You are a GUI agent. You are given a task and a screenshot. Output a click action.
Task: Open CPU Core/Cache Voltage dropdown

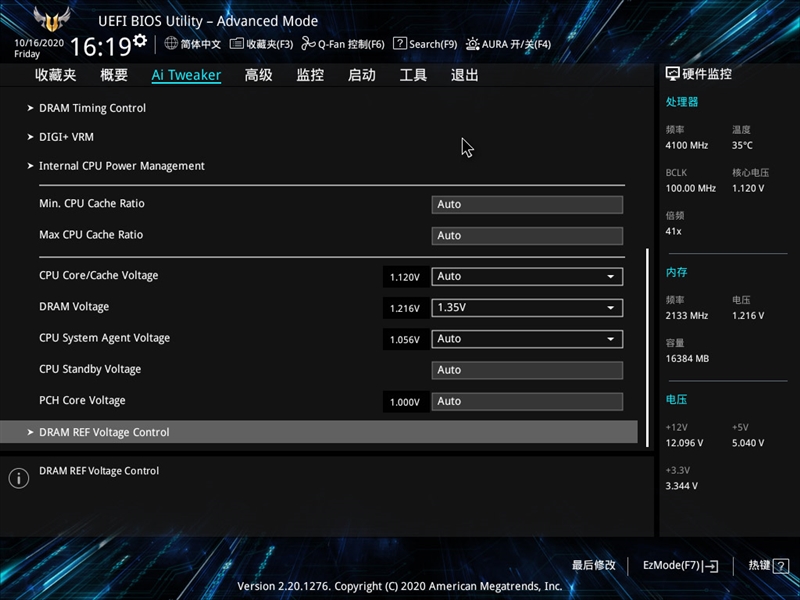pos(527,277)
